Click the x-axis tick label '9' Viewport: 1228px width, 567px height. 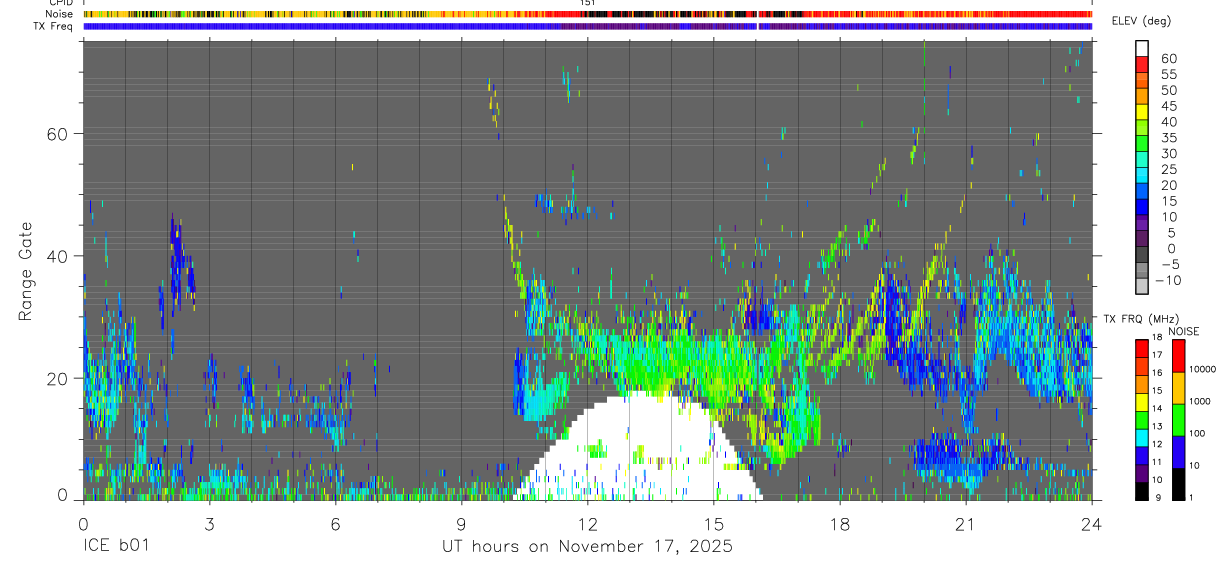[x=461, y=524]
